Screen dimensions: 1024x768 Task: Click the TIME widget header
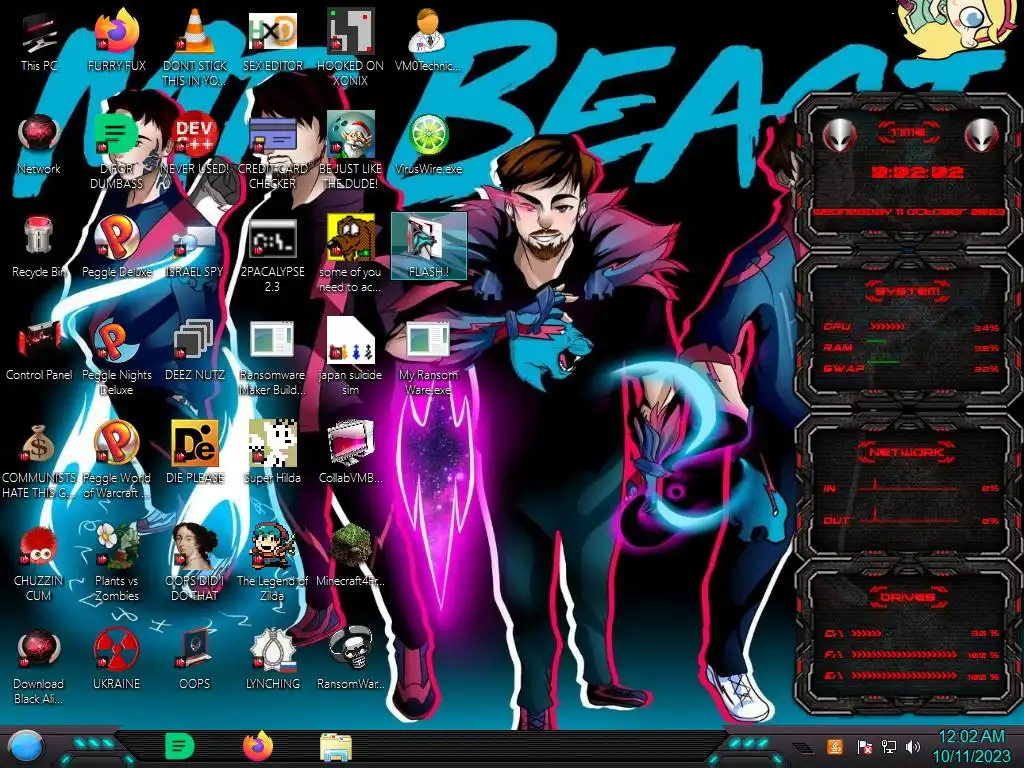tap(908, 133)
